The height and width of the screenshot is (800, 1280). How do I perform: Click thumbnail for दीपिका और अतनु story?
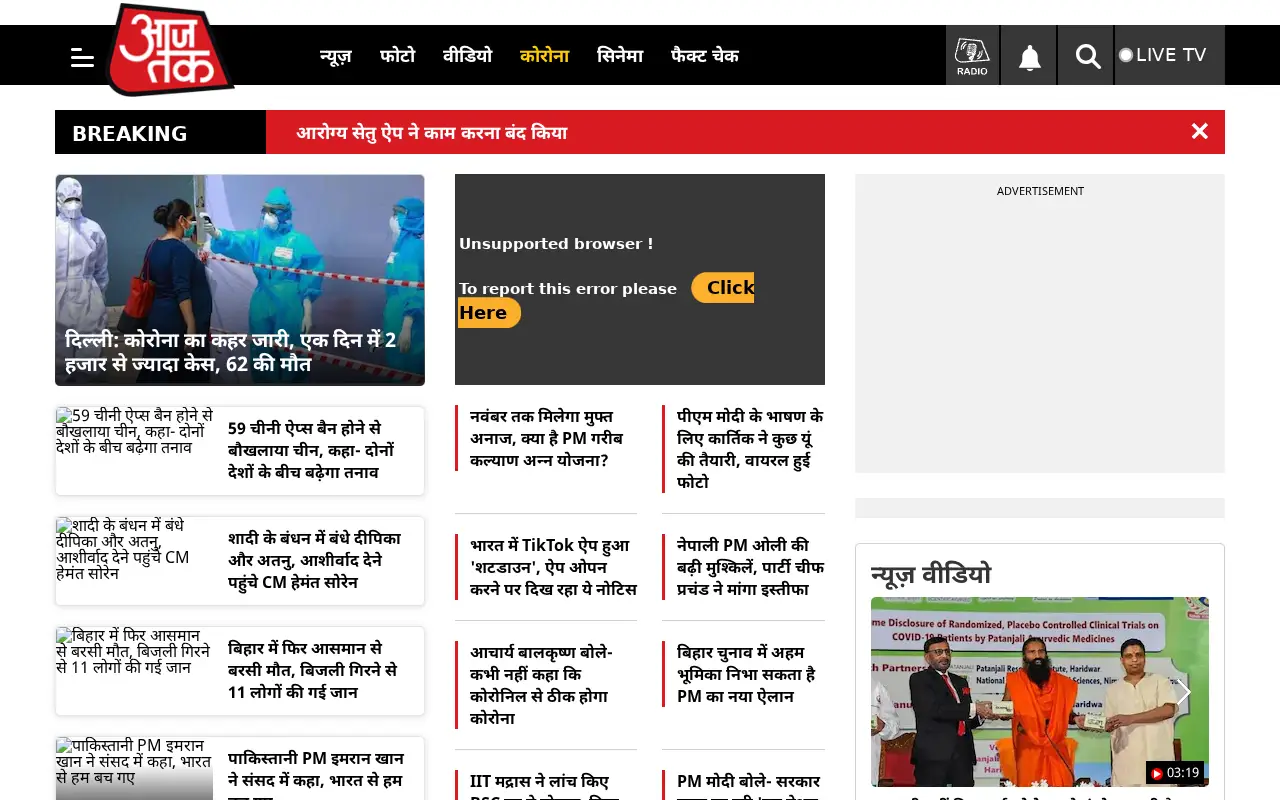(x=134, y=560)
